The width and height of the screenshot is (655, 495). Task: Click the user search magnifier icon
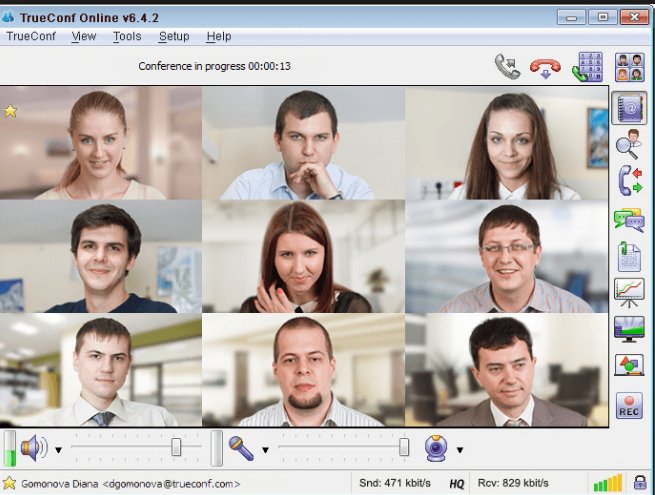[x=629, y=145]
